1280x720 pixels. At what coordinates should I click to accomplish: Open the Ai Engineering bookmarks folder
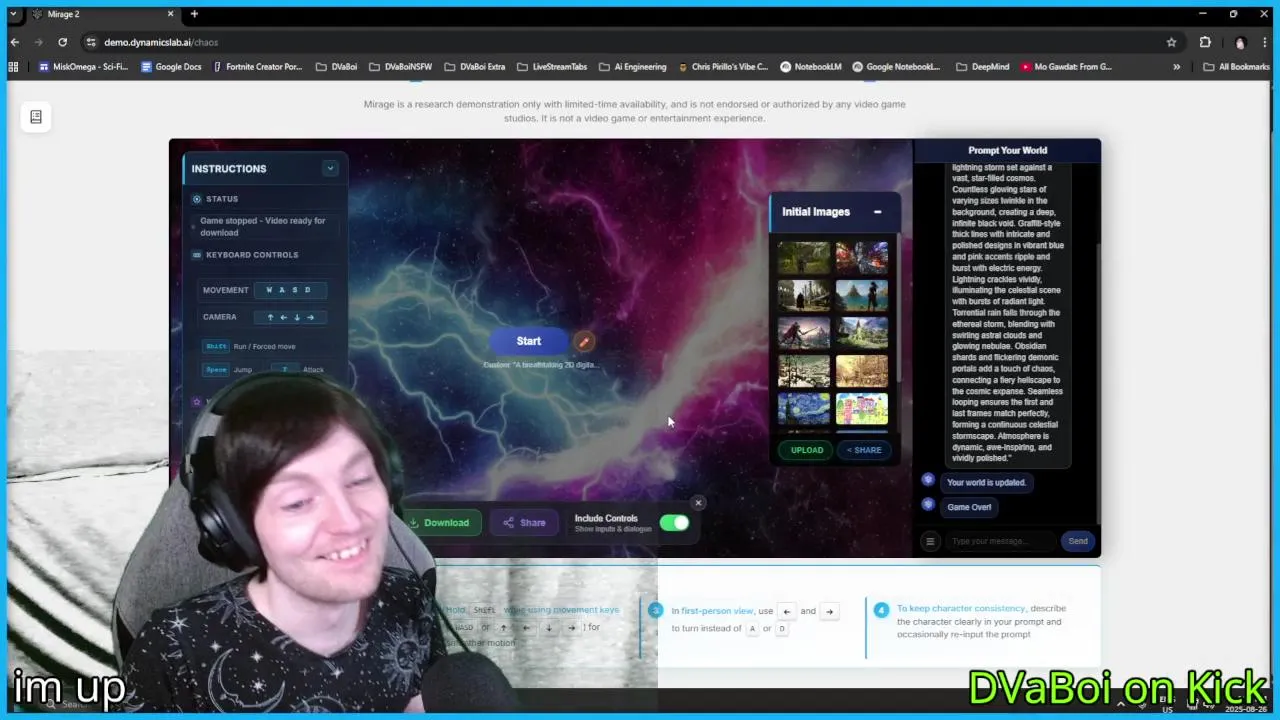click(x=633, y=67)
